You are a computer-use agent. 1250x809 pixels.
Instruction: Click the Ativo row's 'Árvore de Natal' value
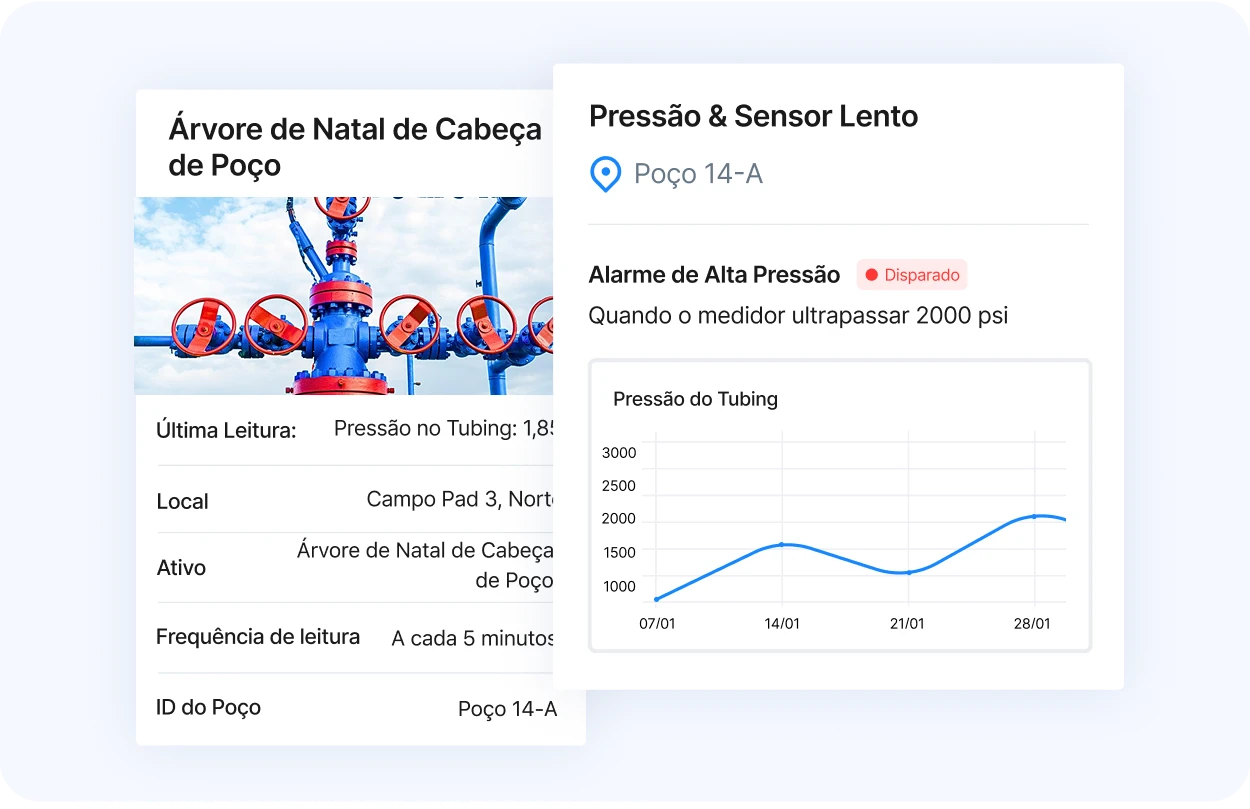tap(425, 565)
